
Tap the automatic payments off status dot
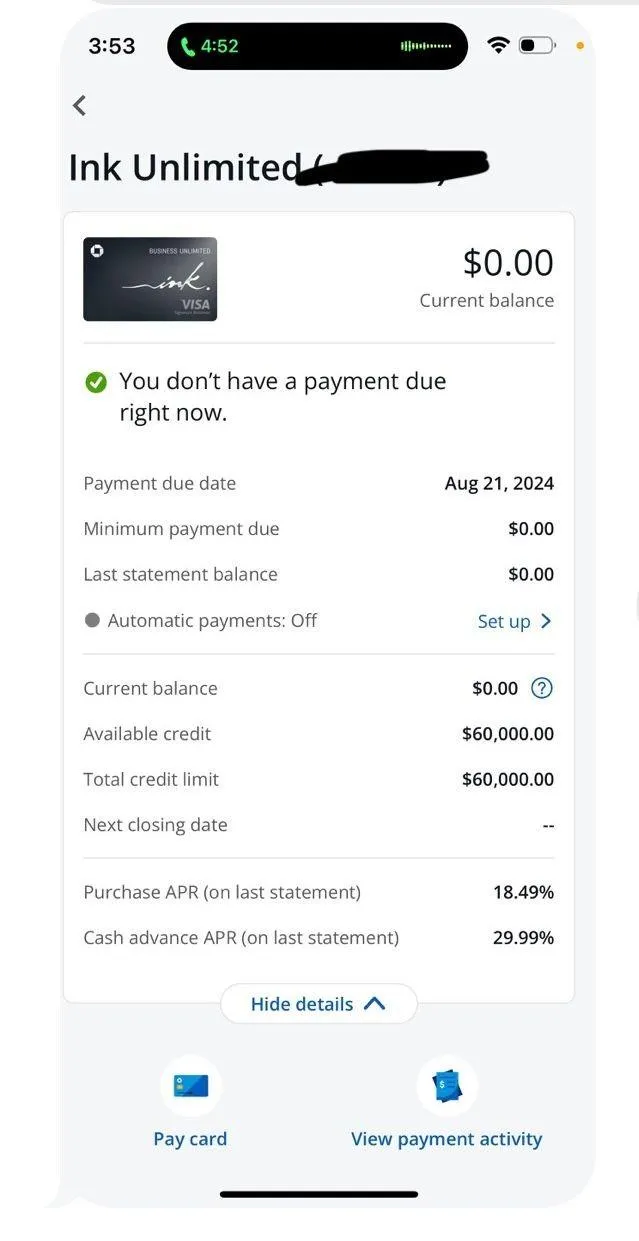[x=92, y=620]
